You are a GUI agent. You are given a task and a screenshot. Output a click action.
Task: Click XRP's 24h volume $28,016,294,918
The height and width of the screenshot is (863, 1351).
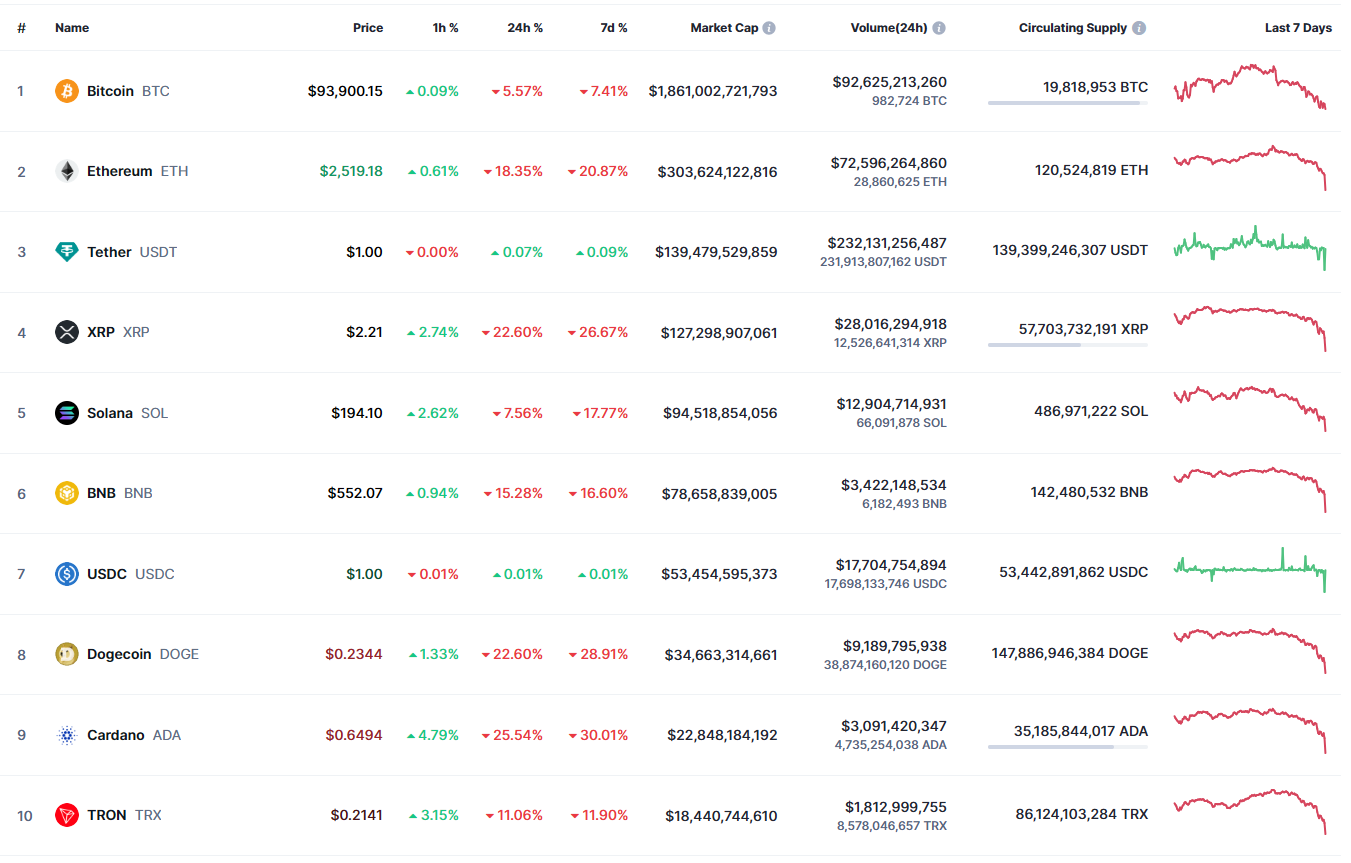[x=891, y=324]
